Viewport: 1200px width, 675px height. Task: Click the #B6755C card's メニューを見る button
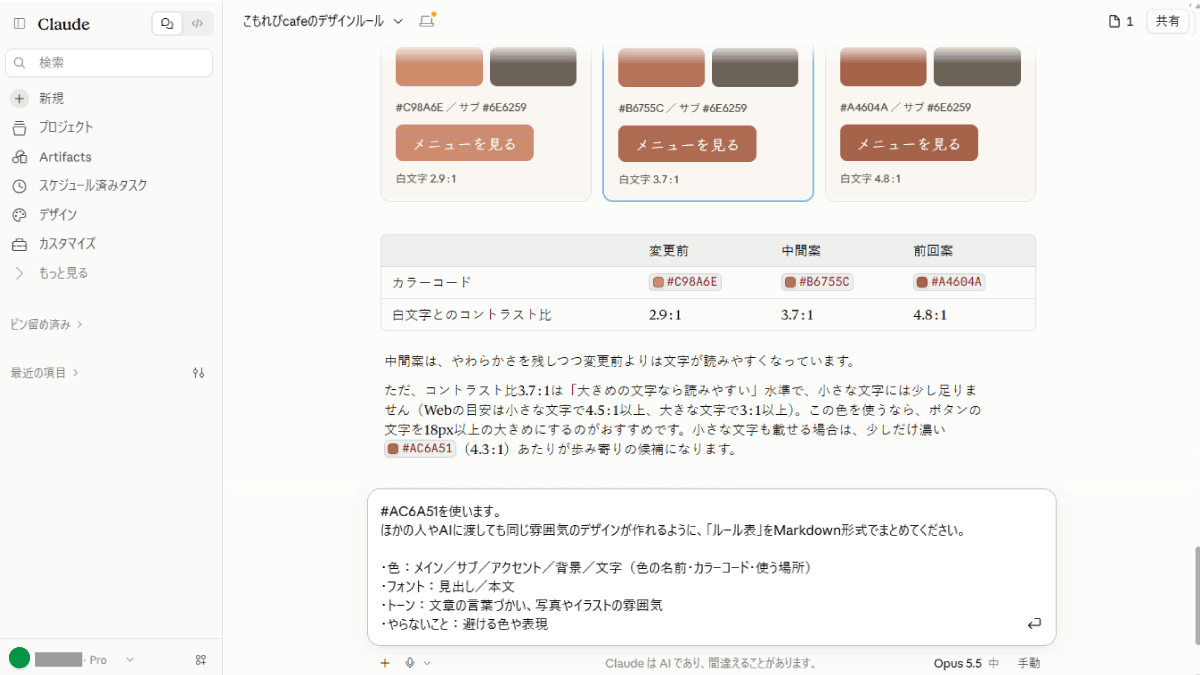(687, 144)
